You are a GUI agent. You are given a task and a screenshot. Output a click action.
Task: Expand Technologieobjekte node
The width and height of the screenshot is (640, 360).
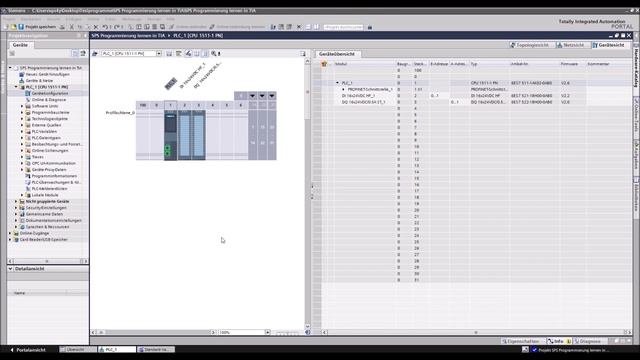click(22, 119)
